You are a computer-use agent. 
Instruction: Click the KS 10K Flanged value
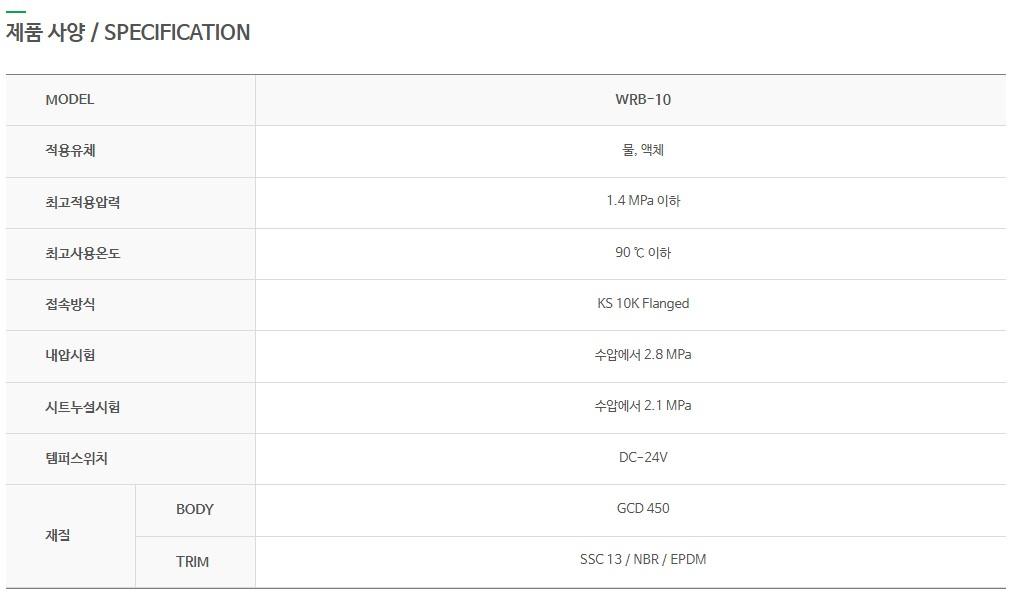pyautogui.click(x=643, y=303)
